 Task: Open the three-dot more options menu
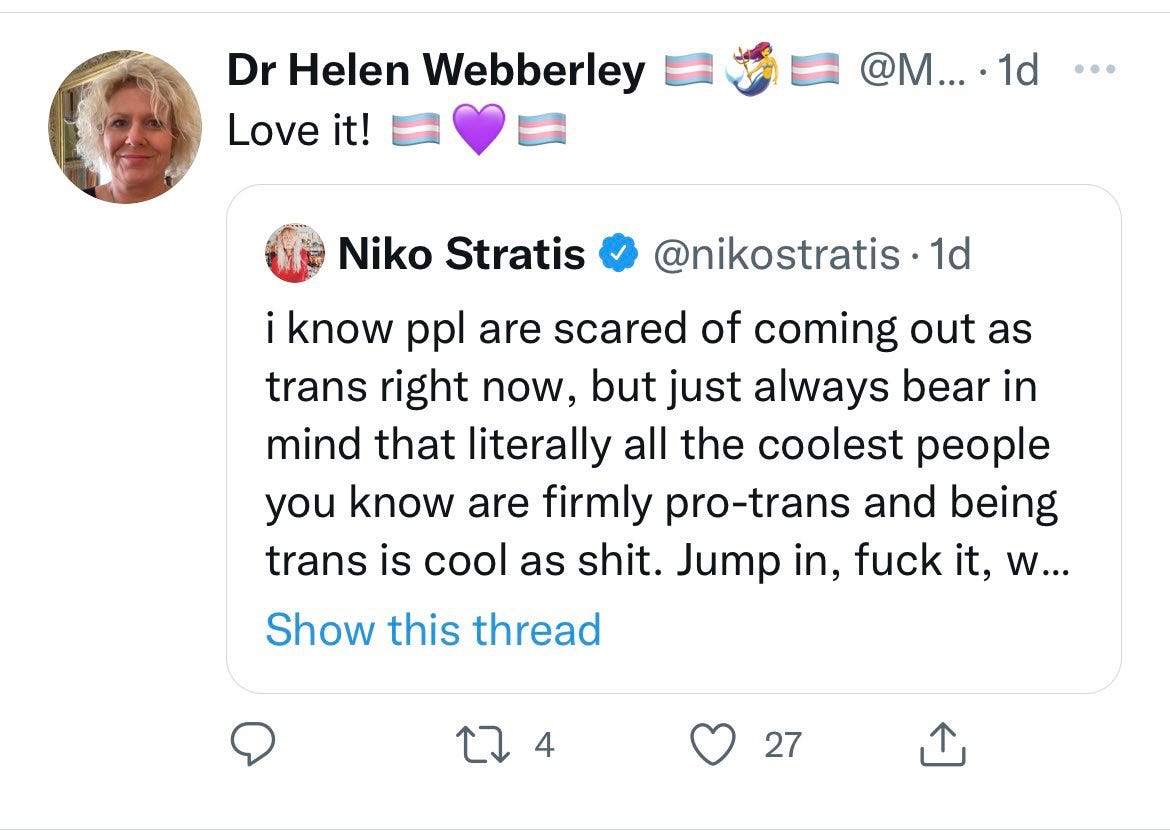pos(1095,69)
